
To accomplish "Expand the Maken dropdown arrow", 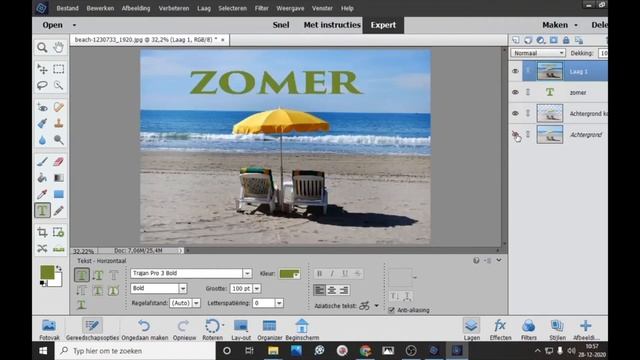I will click(x=576, y=25).
